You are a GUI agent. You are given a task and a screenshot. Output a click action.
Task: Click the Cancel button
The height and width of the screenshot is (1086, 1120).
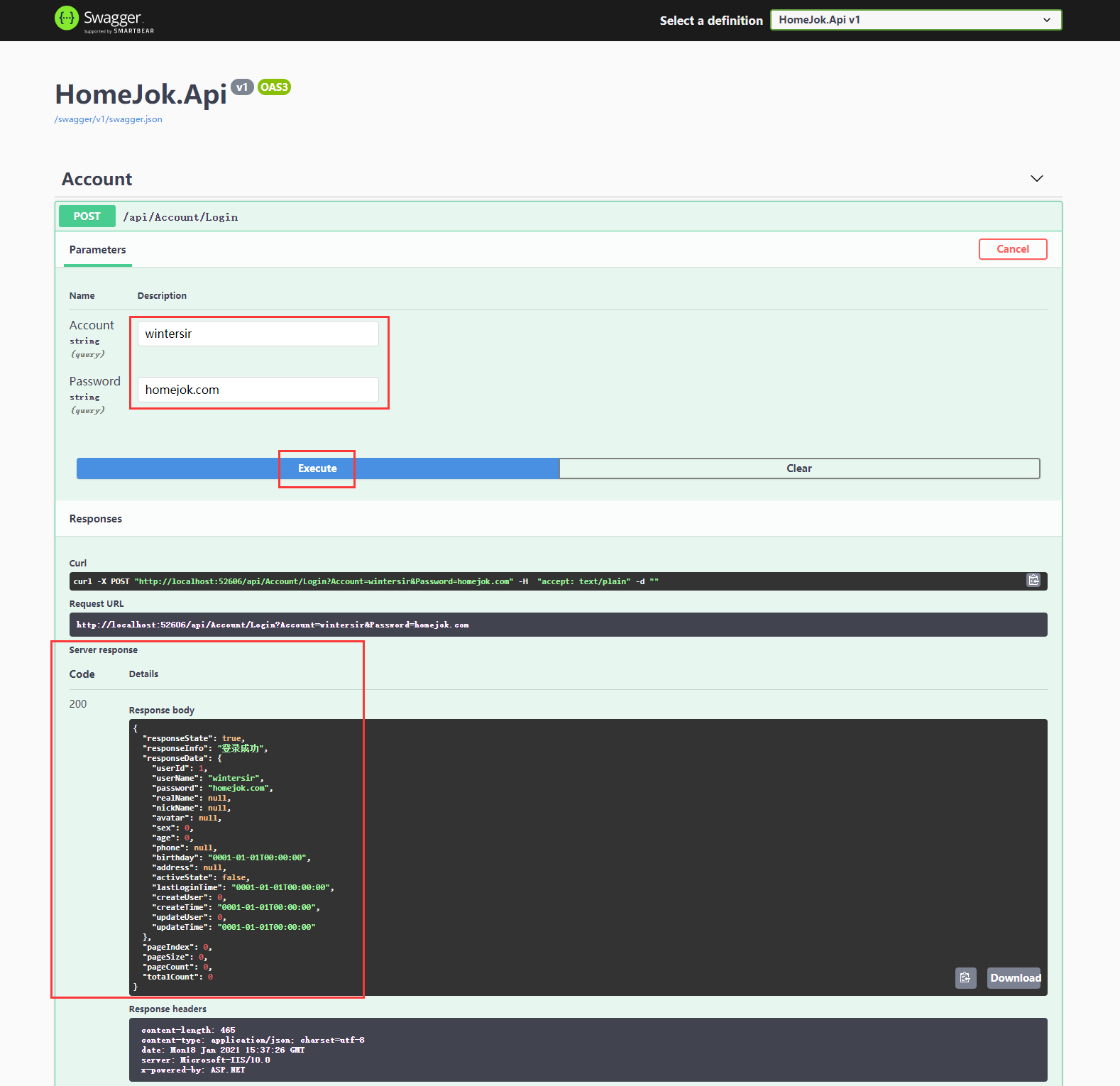(1013, 249)
